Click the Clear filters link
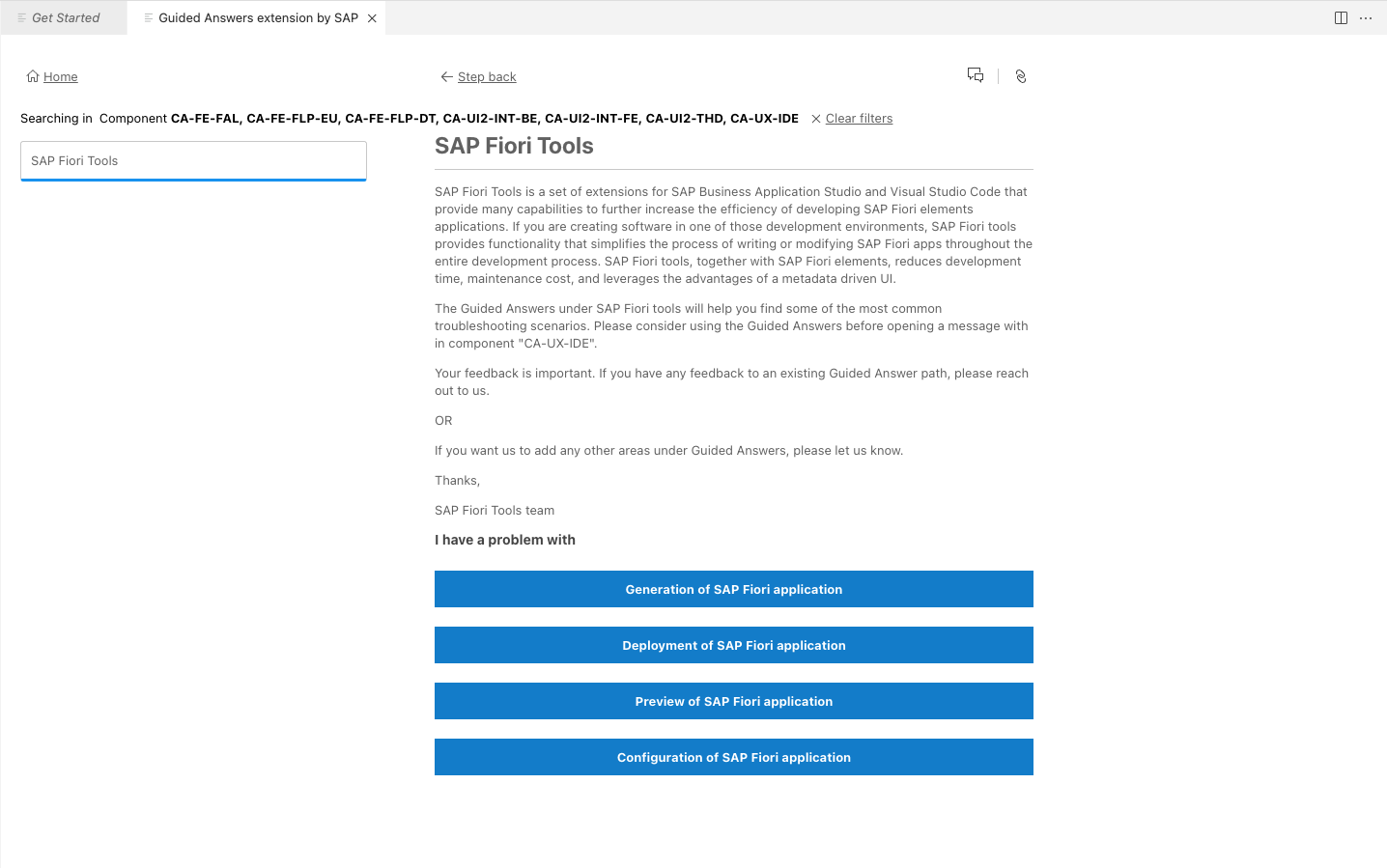Image resolution: width=1387 pixels, height=868 pixels. coord(859,118)
